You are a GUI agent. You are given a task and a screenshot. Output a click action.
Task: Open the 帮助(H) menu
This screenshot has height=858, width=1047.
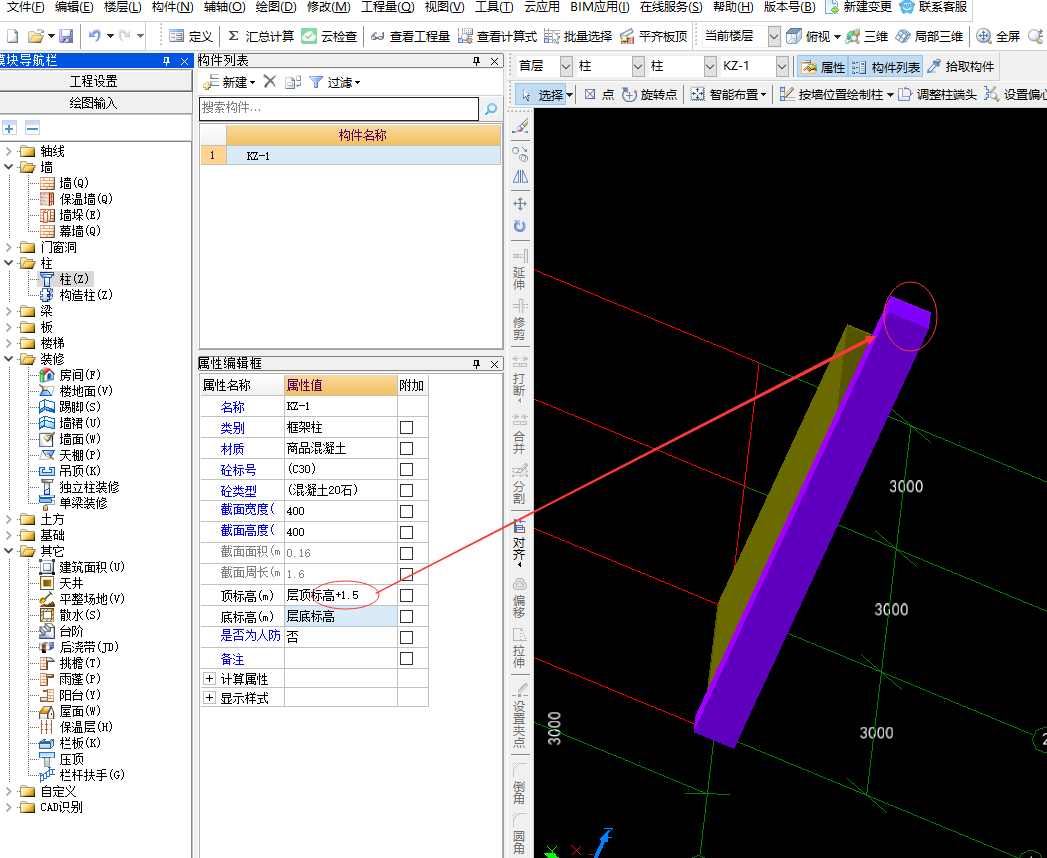click(732, 7)
